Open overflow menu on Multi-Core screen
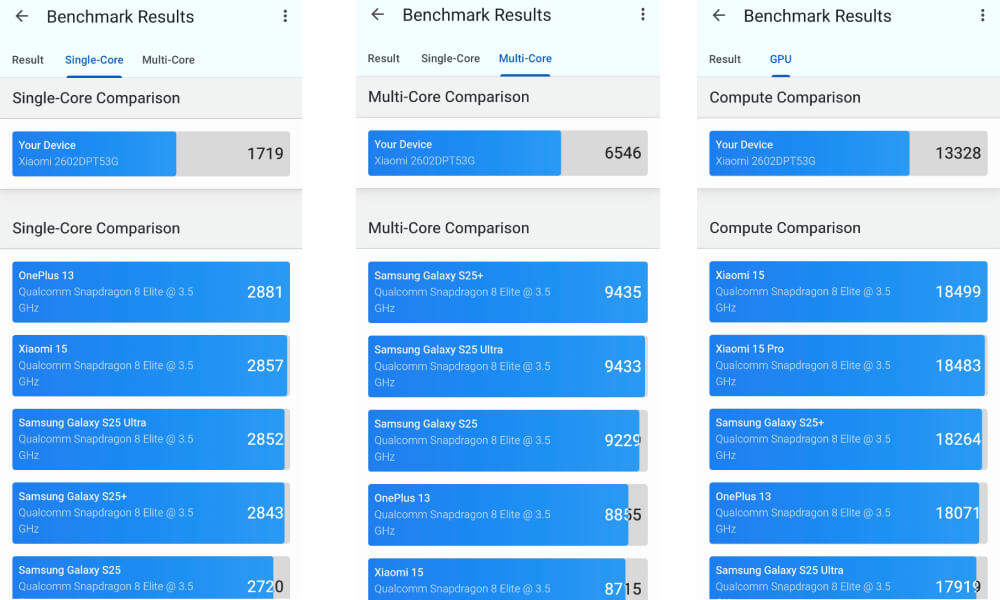 (x=643, y=15)
